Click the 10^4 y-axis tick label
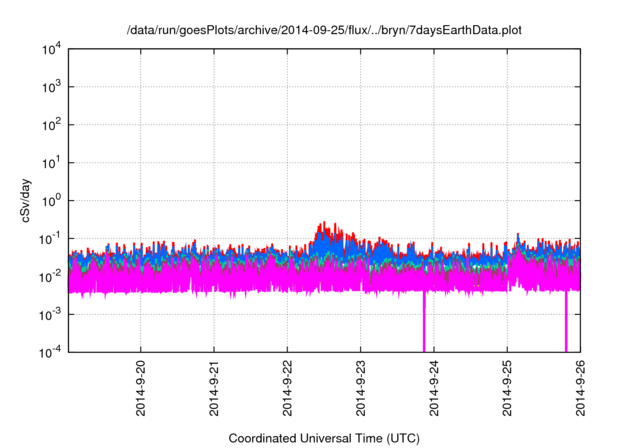The height and width of the screenshot is (448, 640). pyautogui.click(x=51, y=49)
